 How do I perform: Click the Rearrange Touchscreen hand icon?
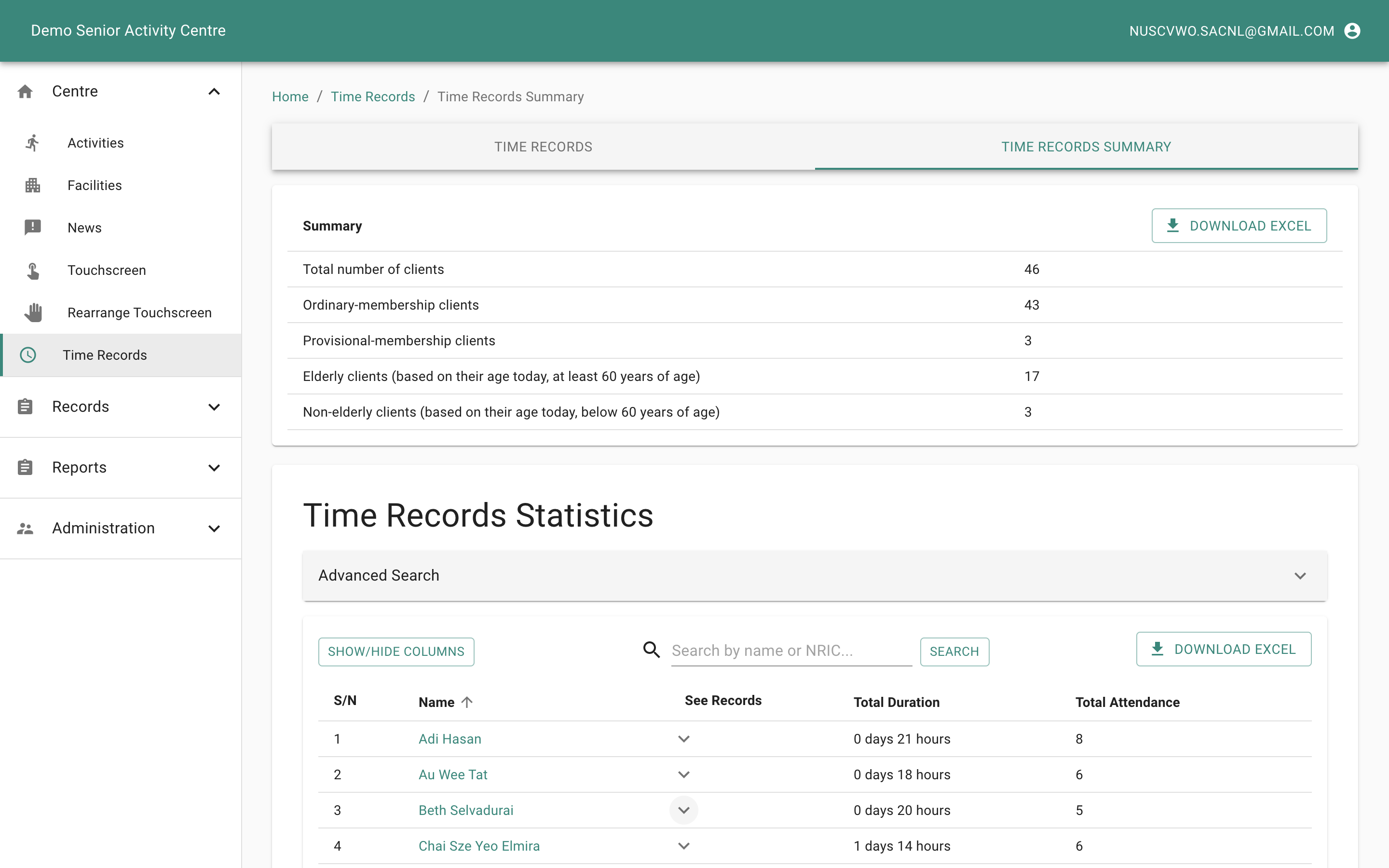33,312
